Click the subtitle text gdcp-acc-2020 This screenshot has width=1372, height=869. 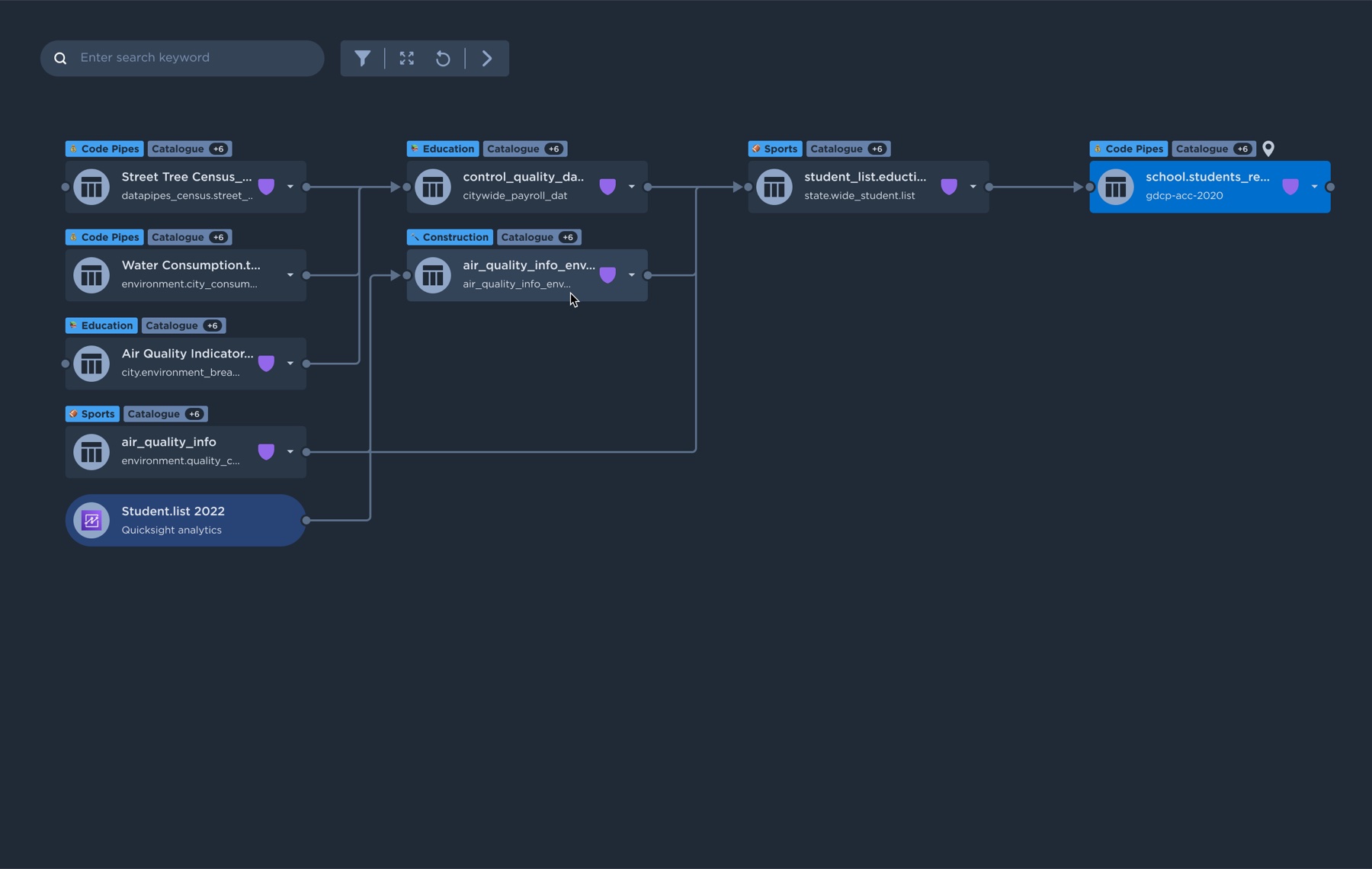click(x=1184, y=196)
